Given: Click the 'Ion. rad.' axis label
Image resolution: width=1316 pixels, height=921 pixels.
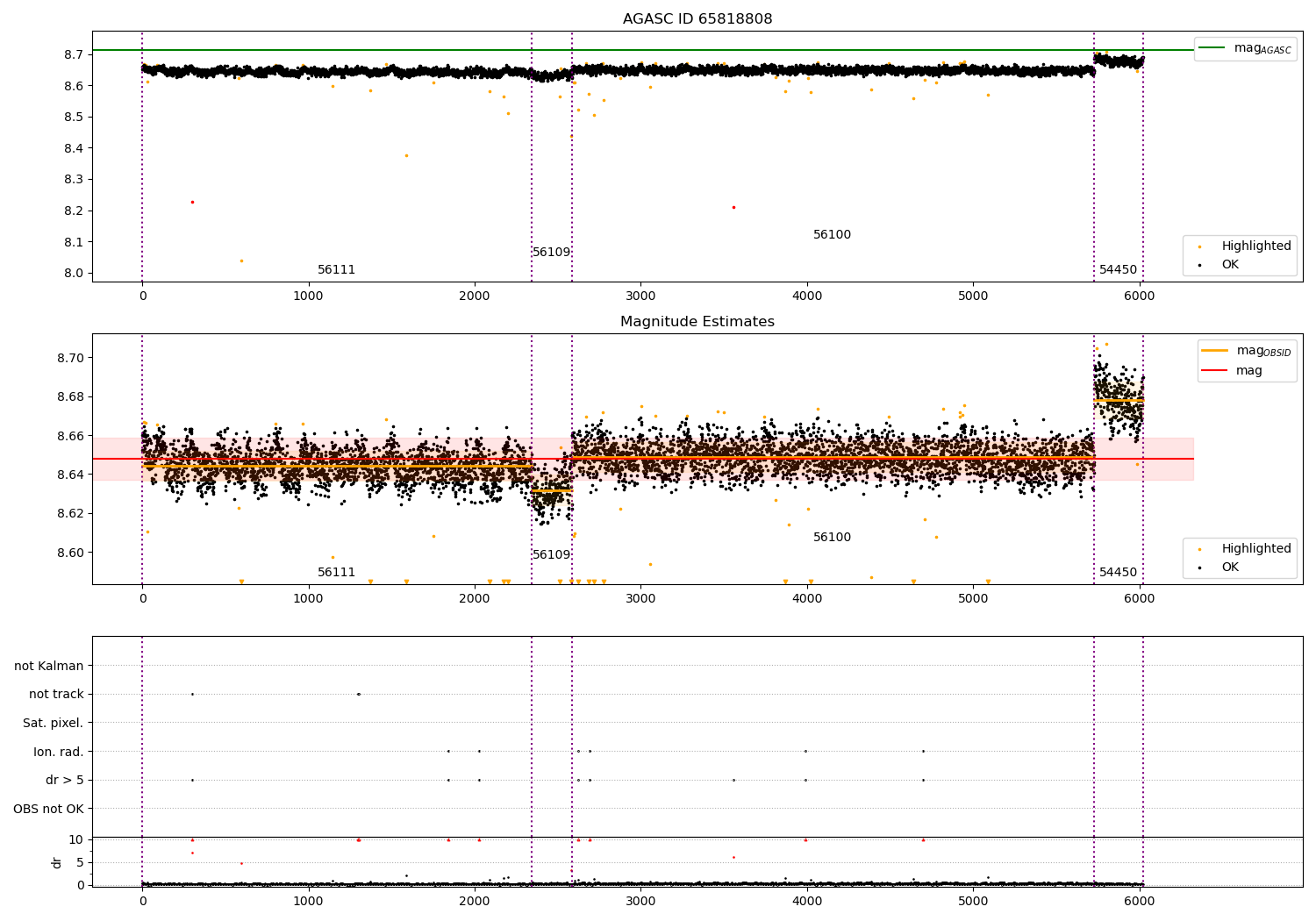Looking at the screenshot, I should click(59, 753).
